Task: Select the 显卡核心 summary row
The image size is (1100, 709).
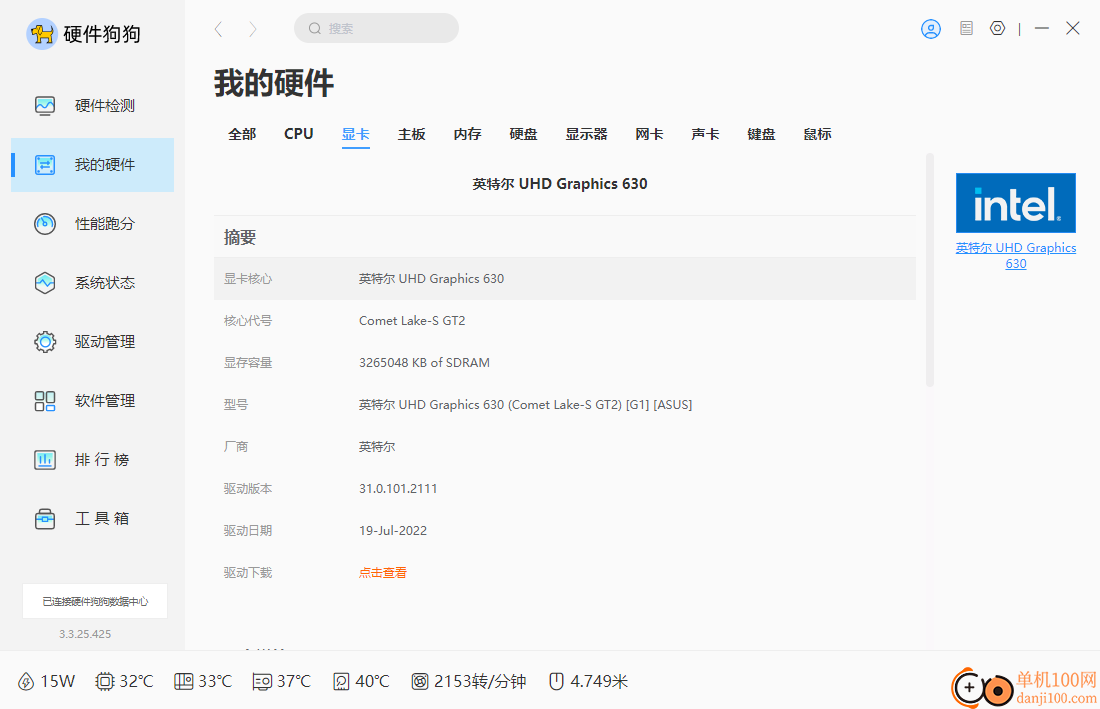Action: (565, 278)
